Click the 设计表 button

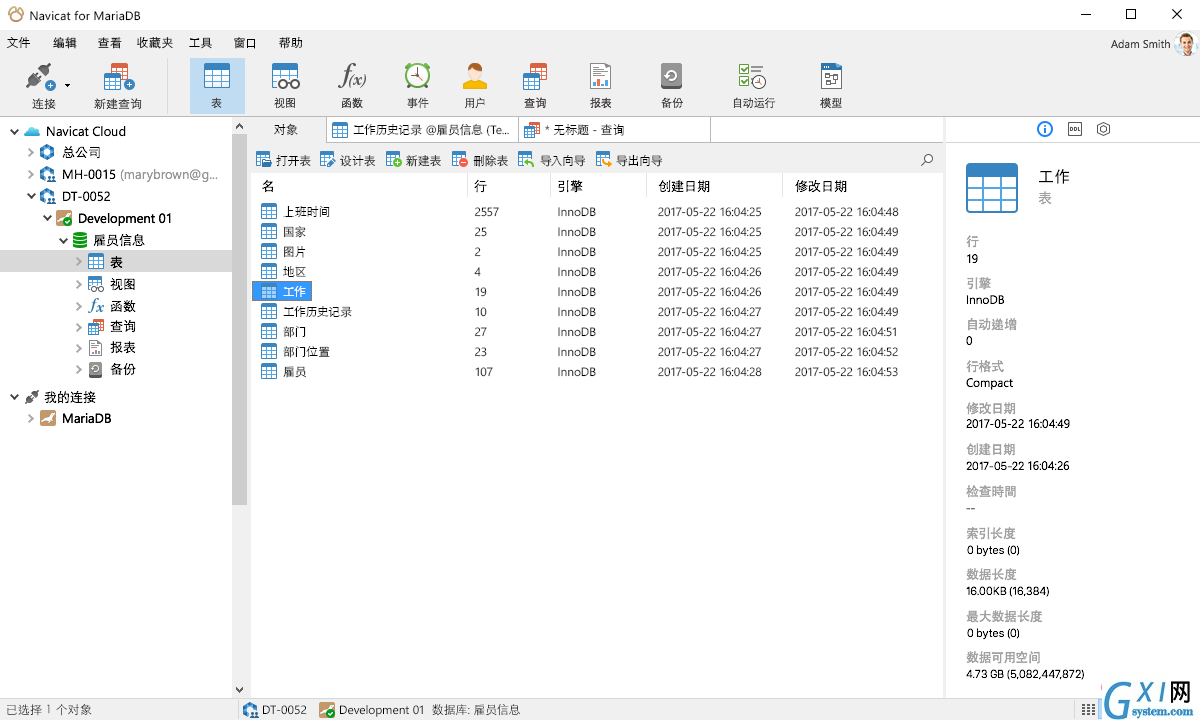[x=348, y=160]
